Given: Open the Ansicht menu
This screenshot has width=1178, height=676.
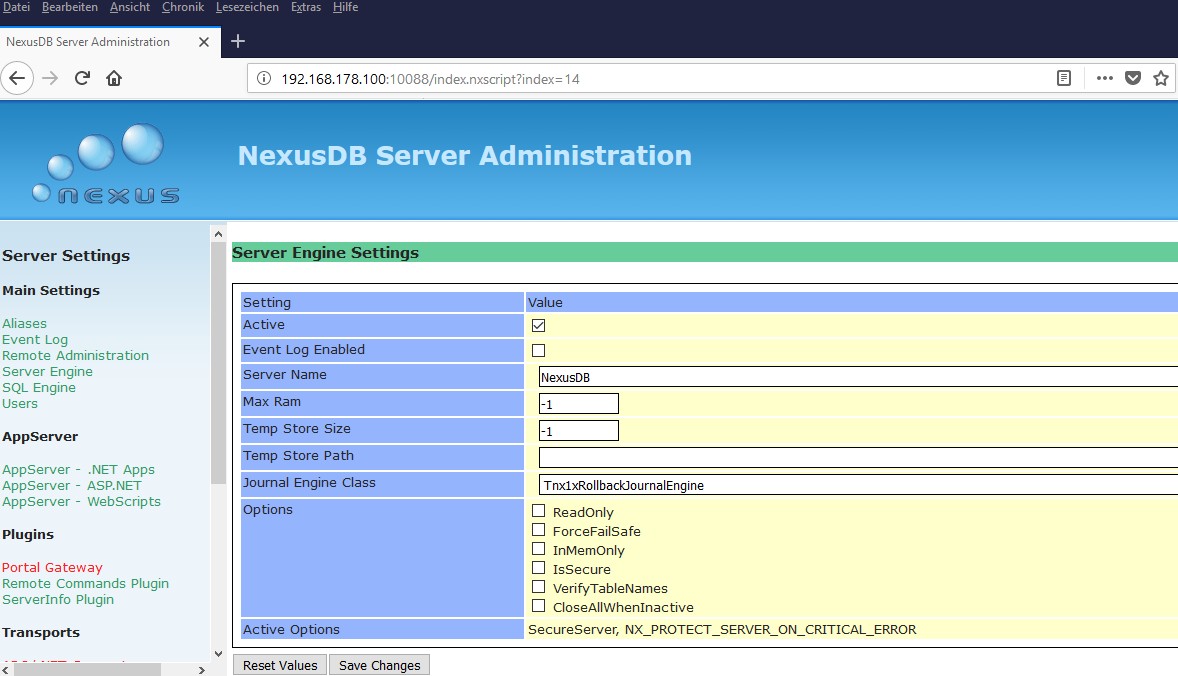Looking at the screenshot, I should pyautogui.click(x=130, y=7).
